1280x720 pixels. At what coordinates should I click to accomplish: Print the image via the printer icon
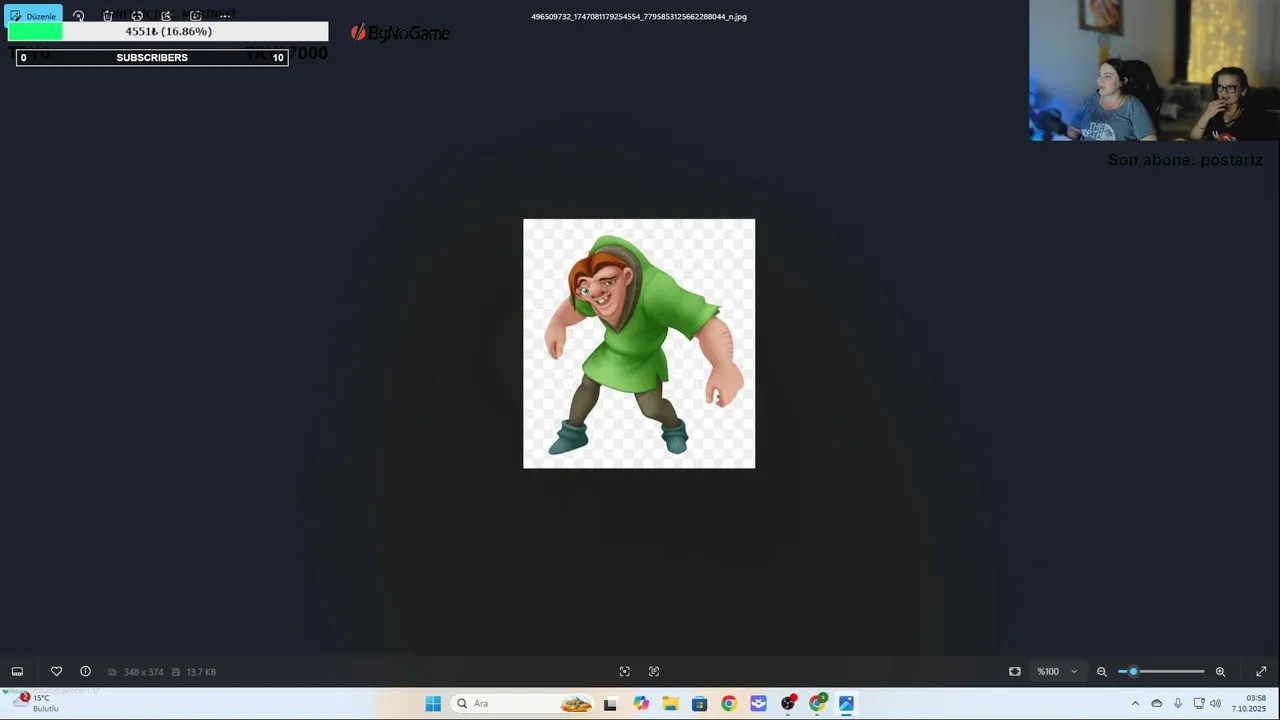coord(137,16)
